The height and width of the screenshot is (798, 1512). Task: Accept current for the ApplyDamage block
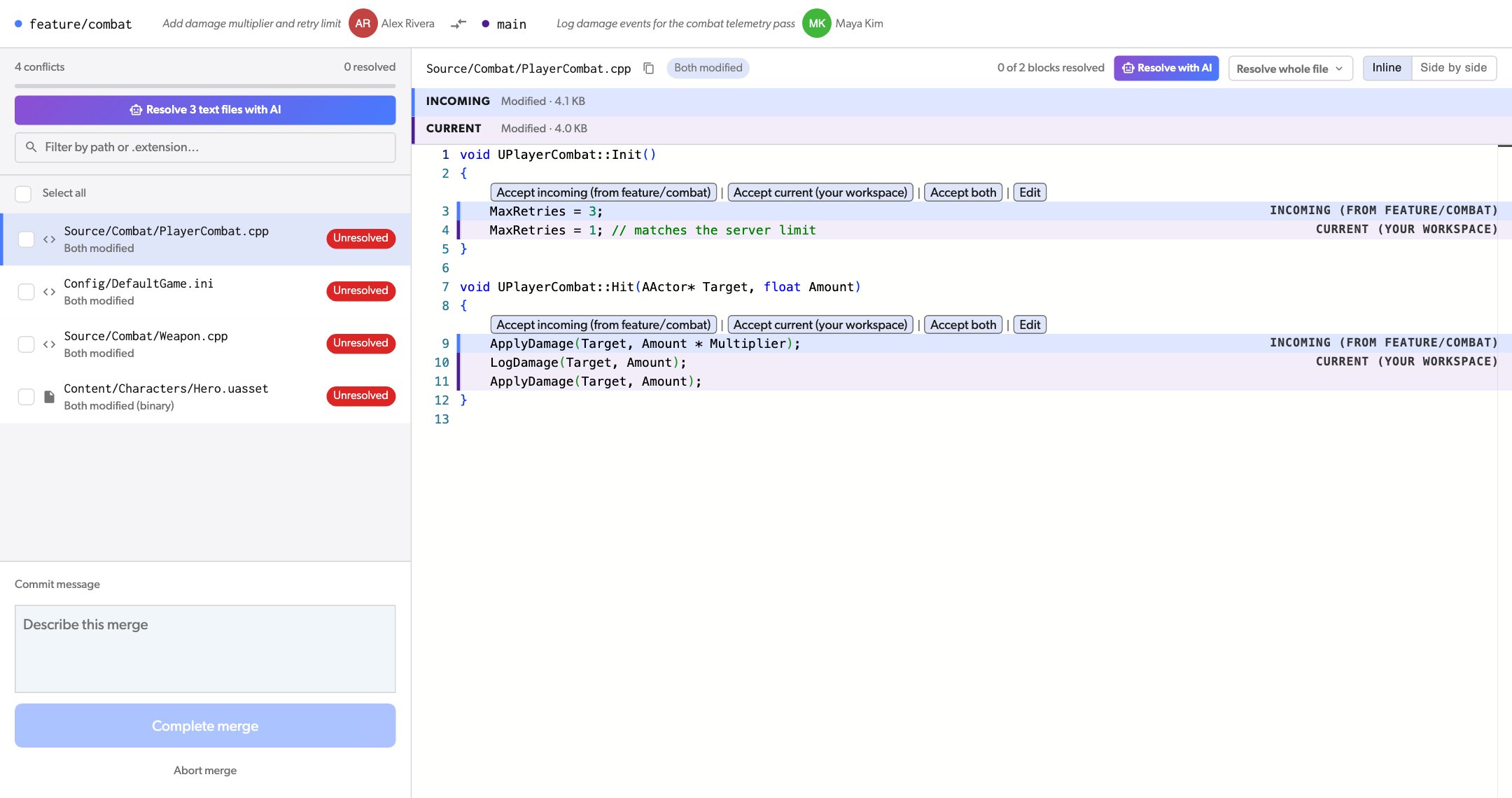coord(820,325)
